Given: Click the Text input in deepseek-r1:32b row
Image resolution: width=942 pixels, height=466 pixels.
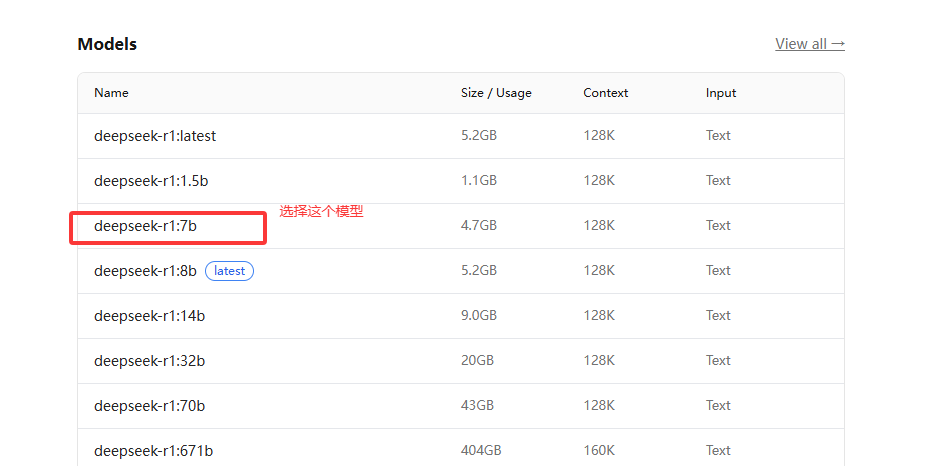Looking at the screenshot, I should (718, 360).
